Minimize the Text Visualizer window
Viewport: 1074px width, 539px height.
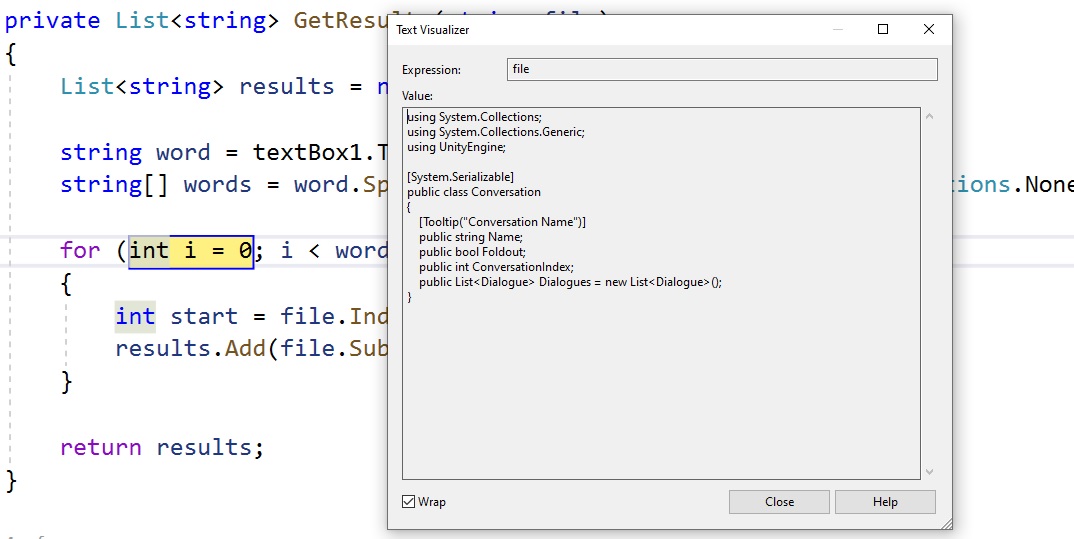coord(838,29)
